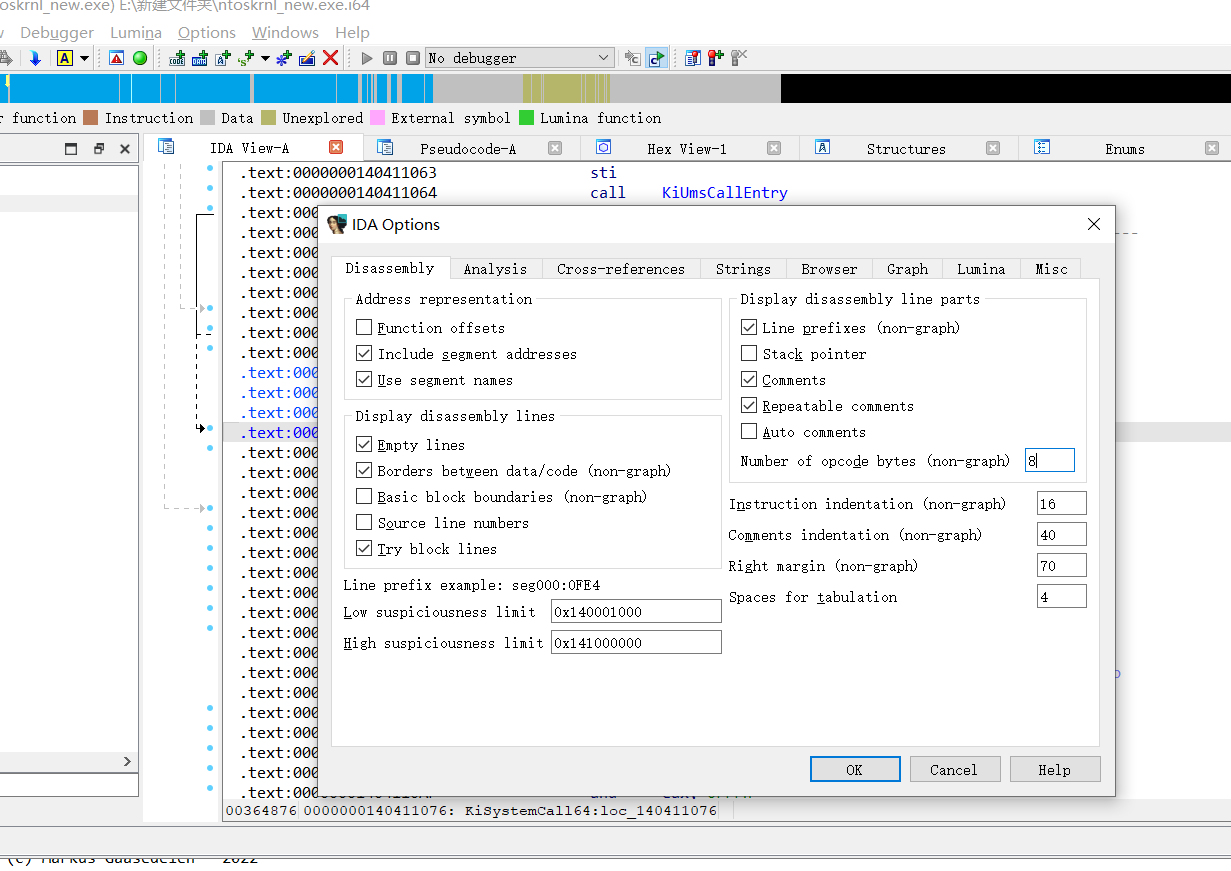Switch to the Lumina tab in IDA Options

click(981, 269)
